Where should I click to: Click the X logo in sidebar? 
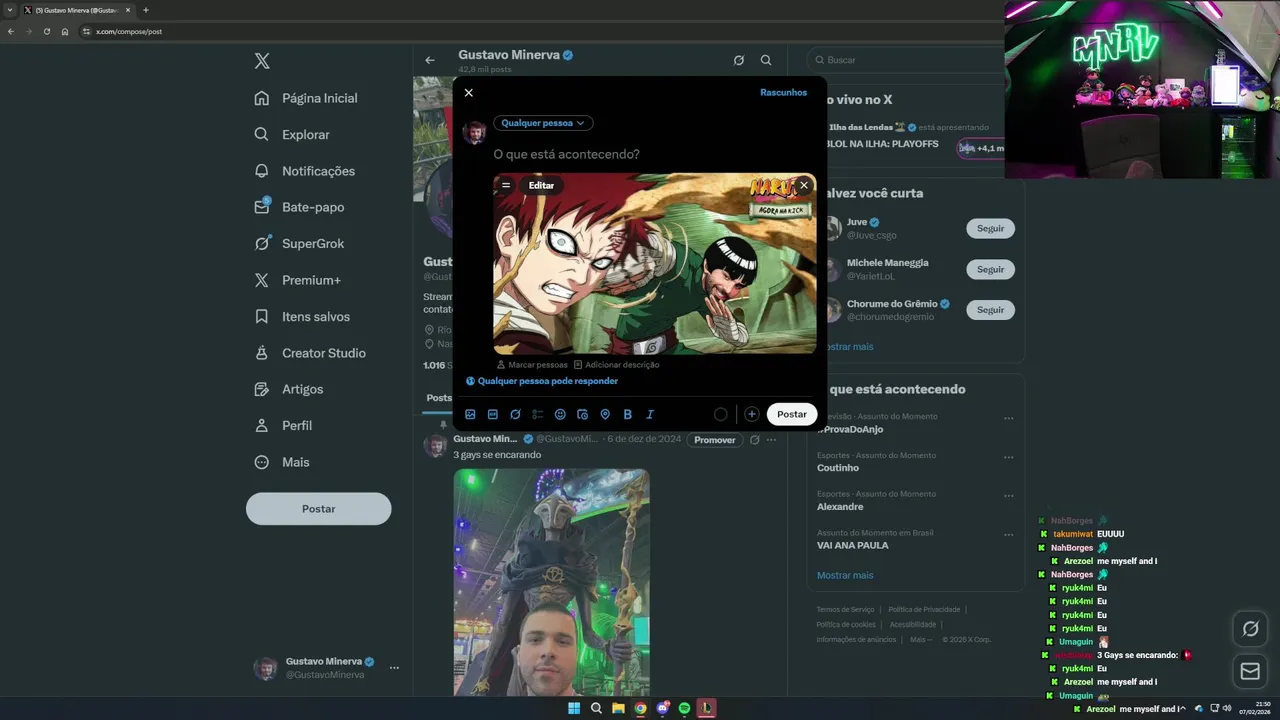(262, 61)
